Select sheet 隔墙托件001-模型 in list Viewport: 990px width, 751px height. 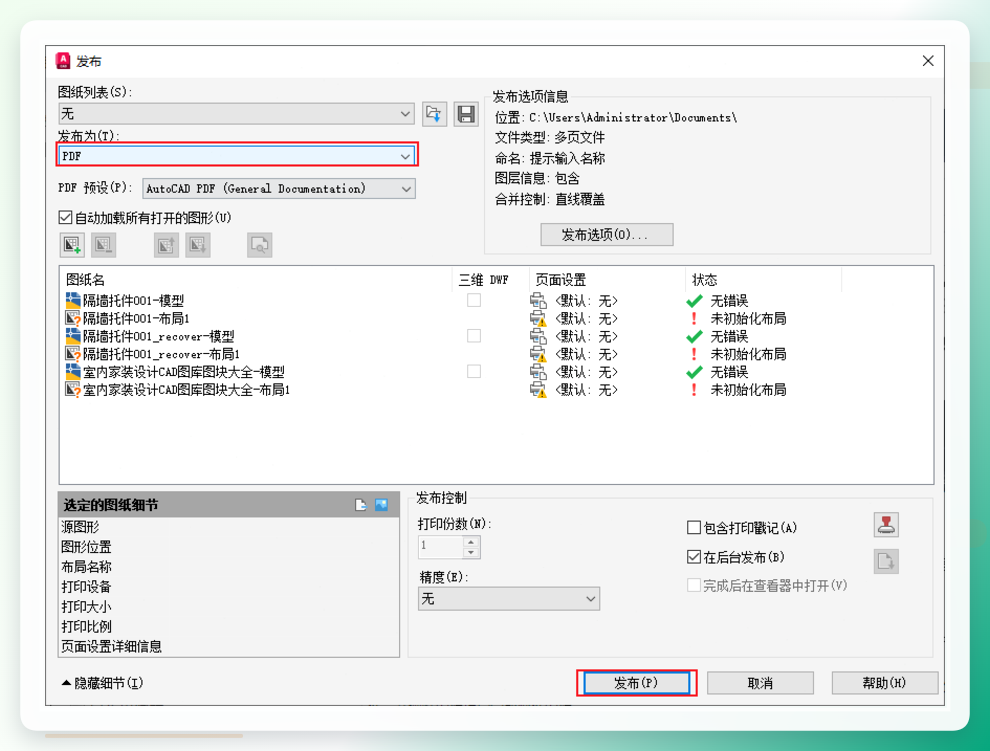(x=133, y=301)
